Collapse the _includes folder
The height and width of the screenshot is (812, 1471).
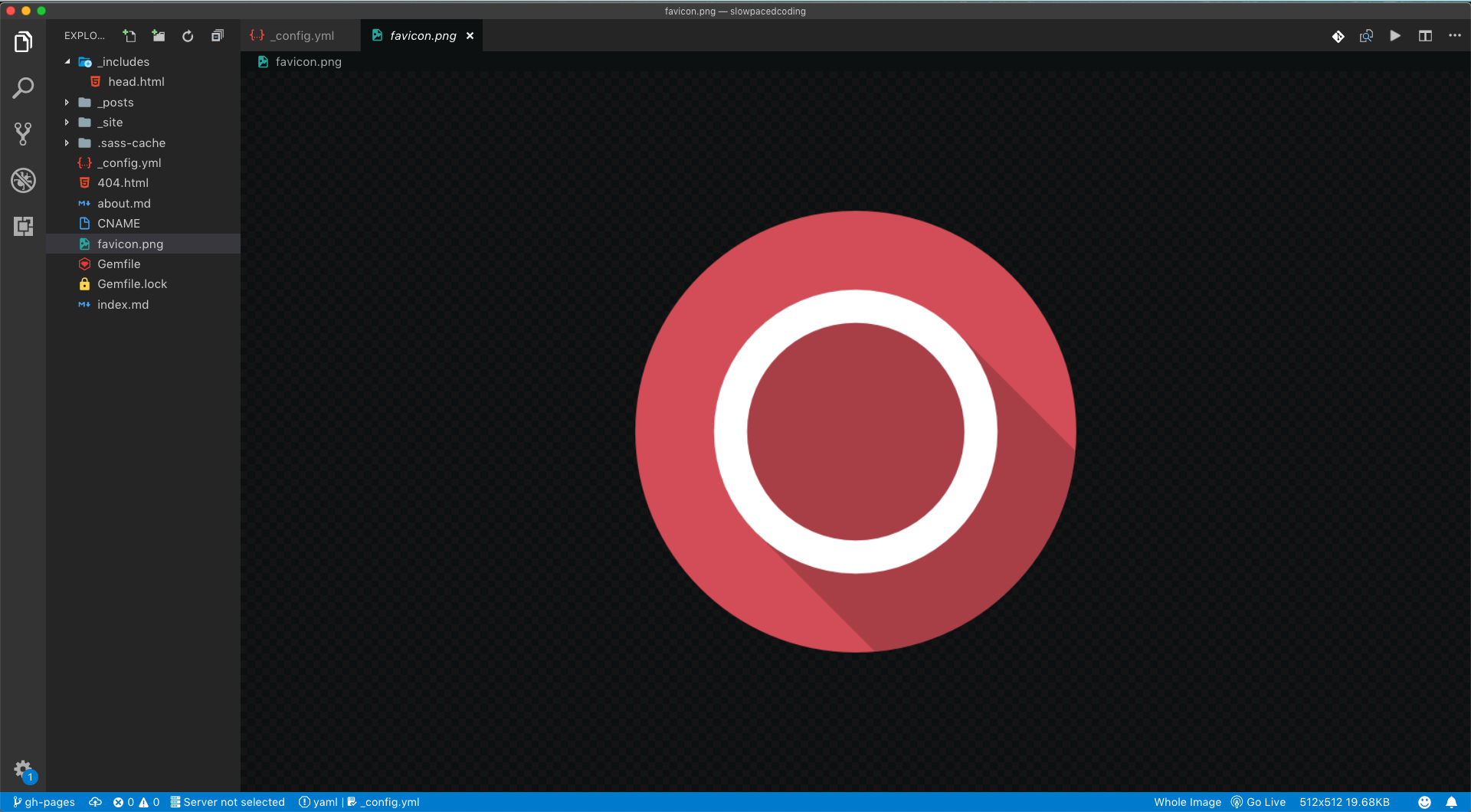click(x=67, y=61)
